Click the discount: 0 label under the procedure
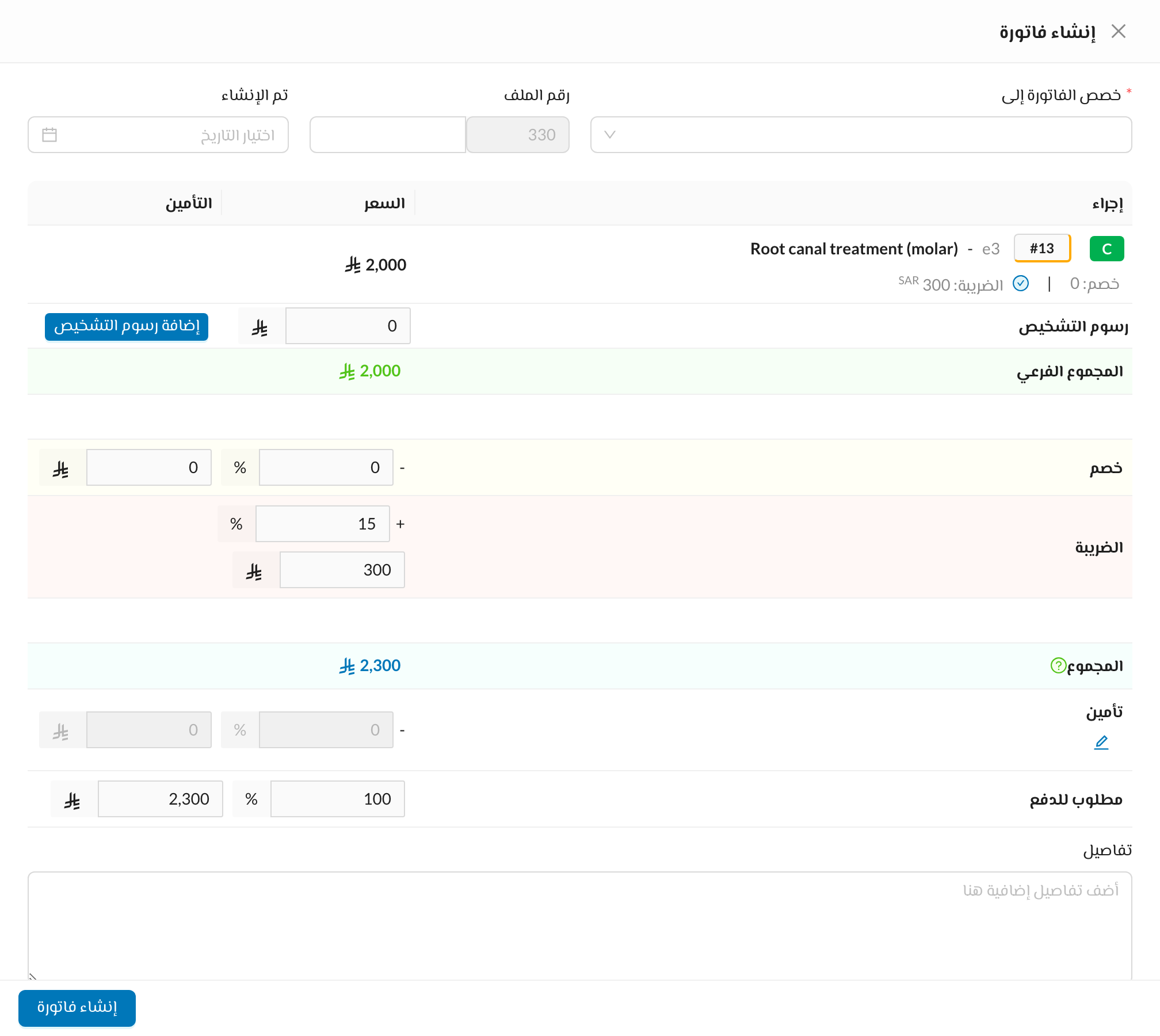1160x1036 pixels. pos(1094,284)
